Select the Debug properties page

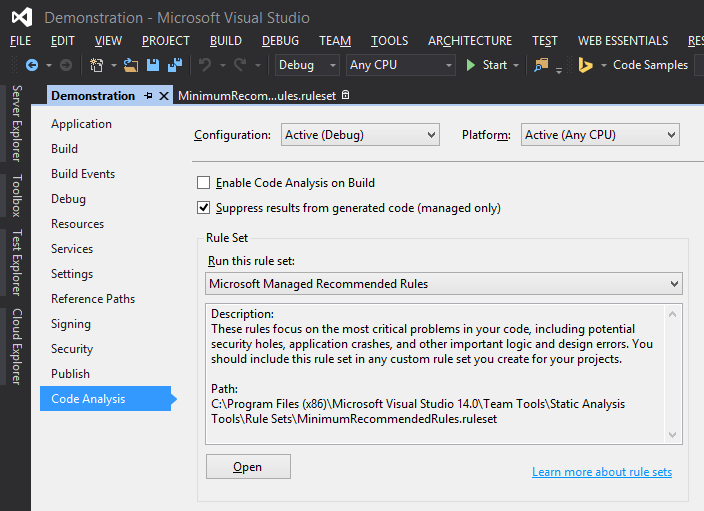coord(68,199)
